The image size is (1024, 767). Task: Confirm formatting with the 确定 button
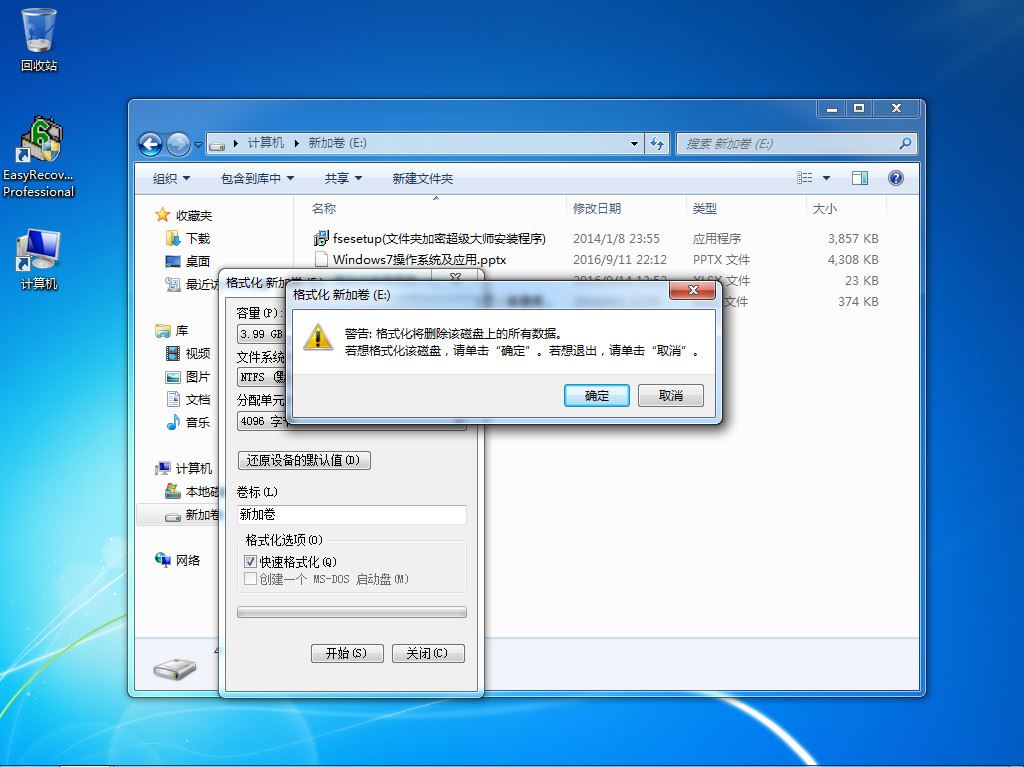tap(596, 395)
